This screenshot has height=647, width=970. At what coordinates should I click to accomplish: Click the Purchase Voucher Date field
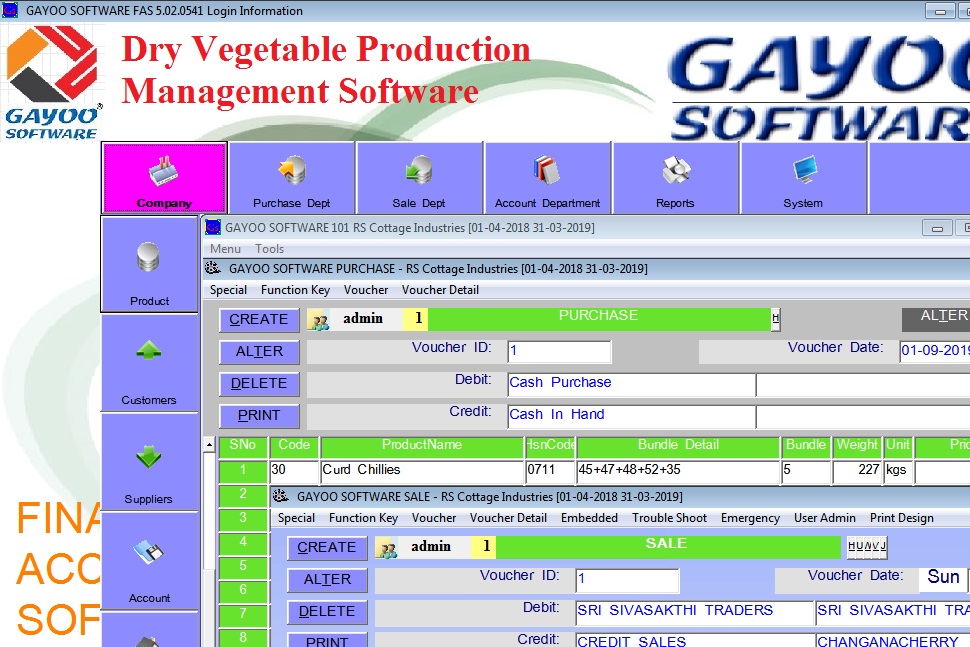click(x=935, y=351)
